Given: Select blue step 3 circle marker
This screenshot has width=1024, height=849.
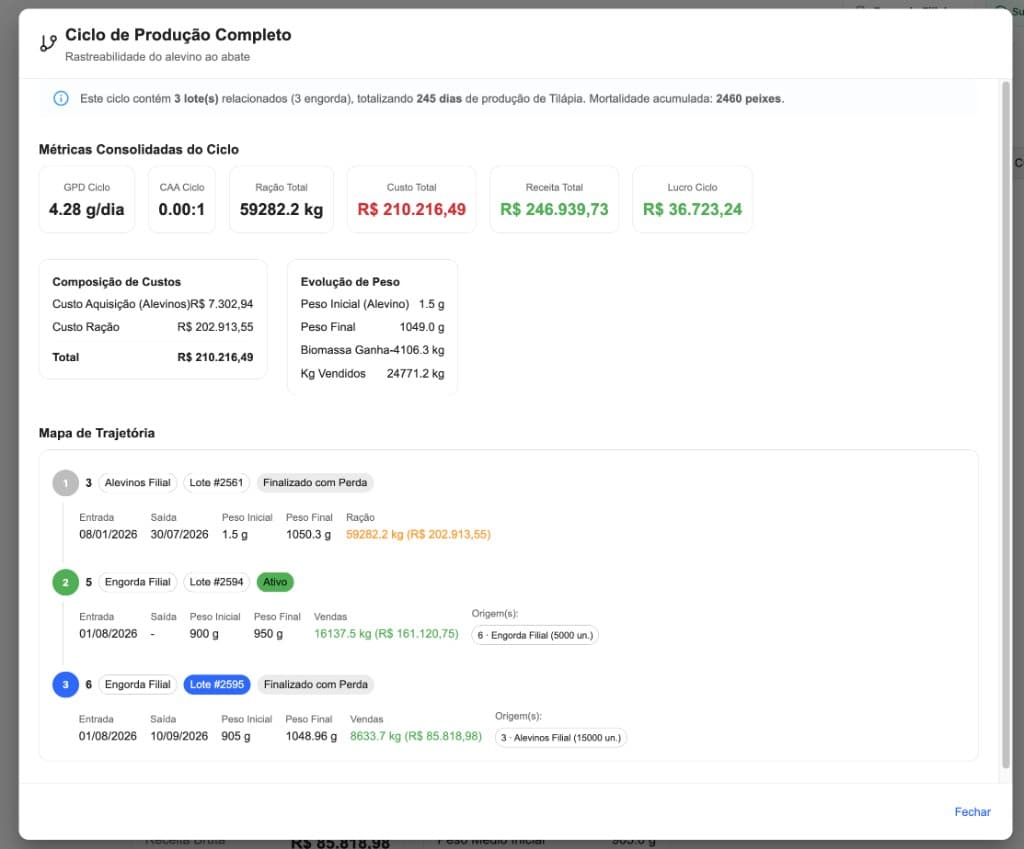Looking at the screenshot, I should (65, 684).
